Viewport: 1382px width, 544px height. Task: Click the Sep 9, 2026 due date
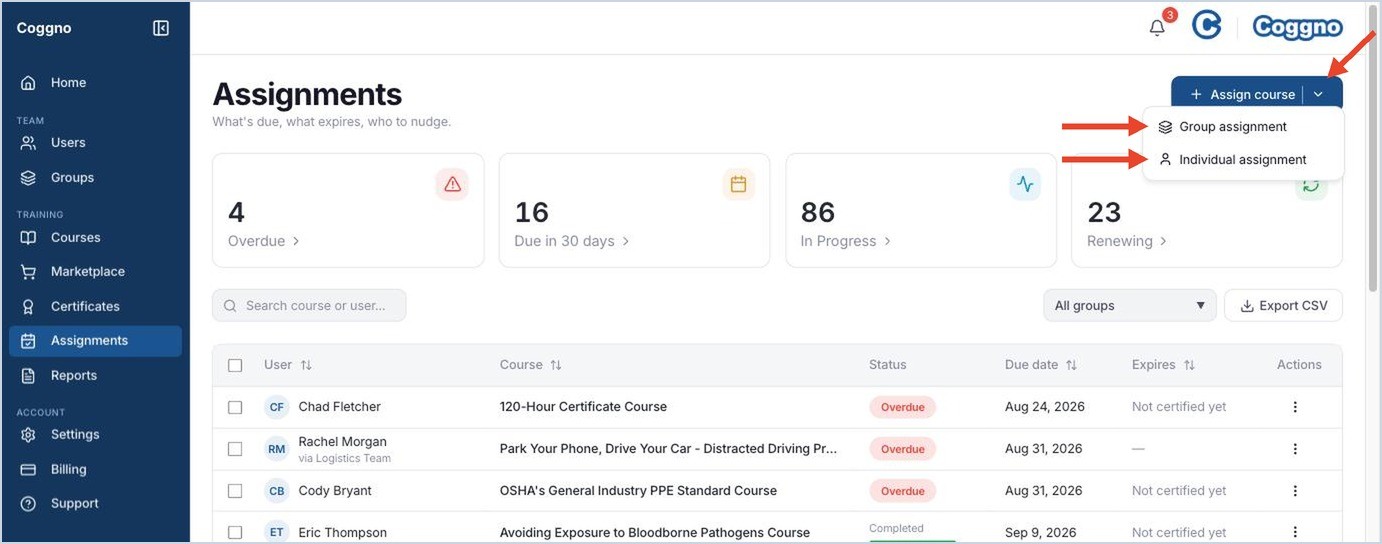[1040, 533]
